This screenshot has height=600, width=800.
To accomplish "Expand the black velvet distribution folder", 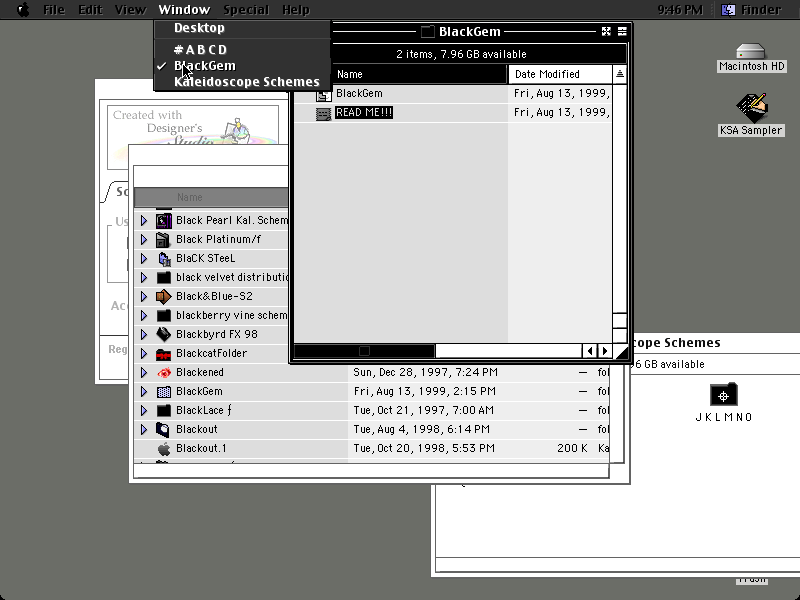I will click(144, 278).
